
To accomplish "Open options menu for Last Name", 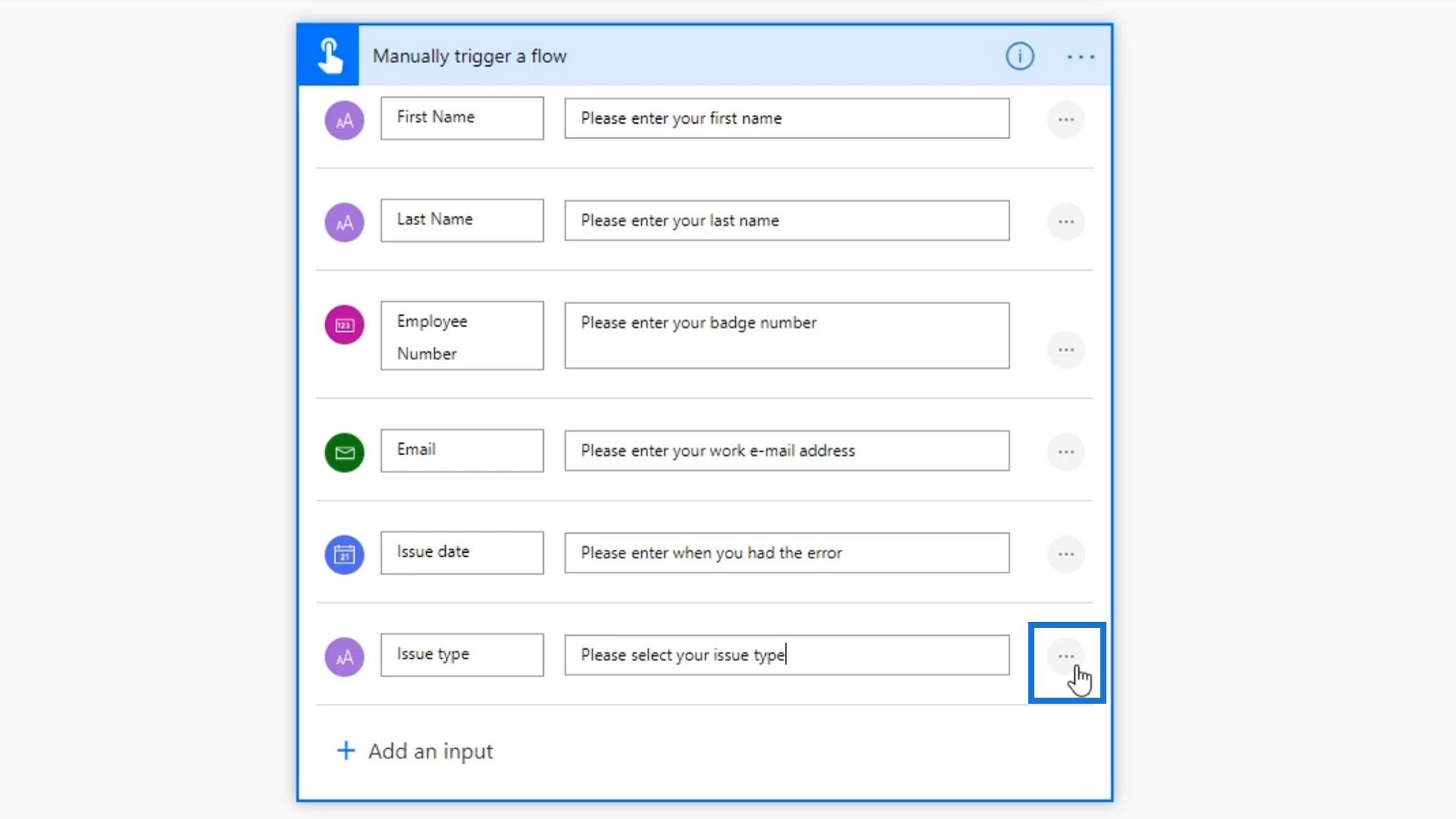I will point(1065,222).
